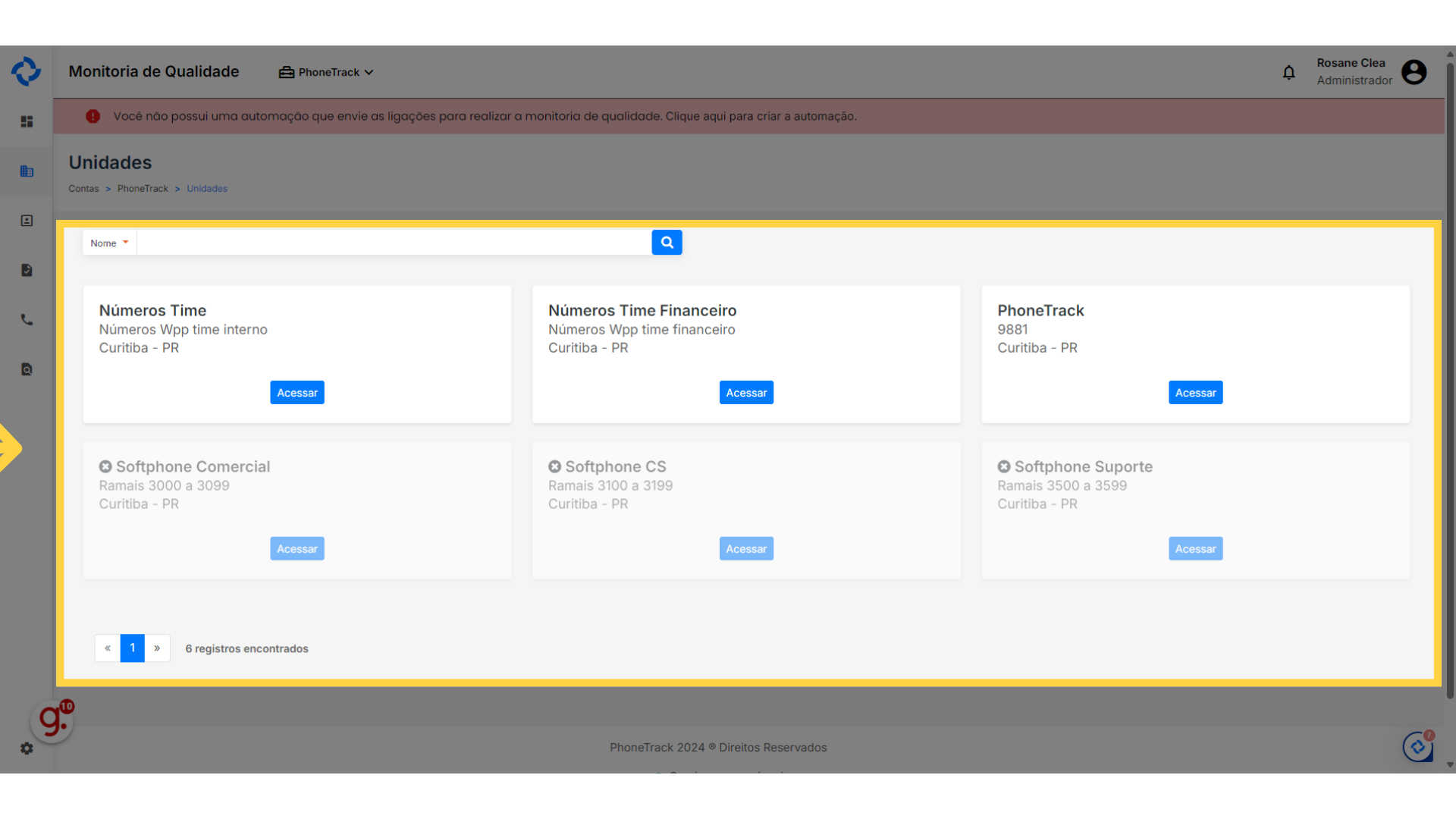The height and width of the screenshot is (819, 1456).
Task: Go to previous page in pagination
Action: (x=108, y=648)
